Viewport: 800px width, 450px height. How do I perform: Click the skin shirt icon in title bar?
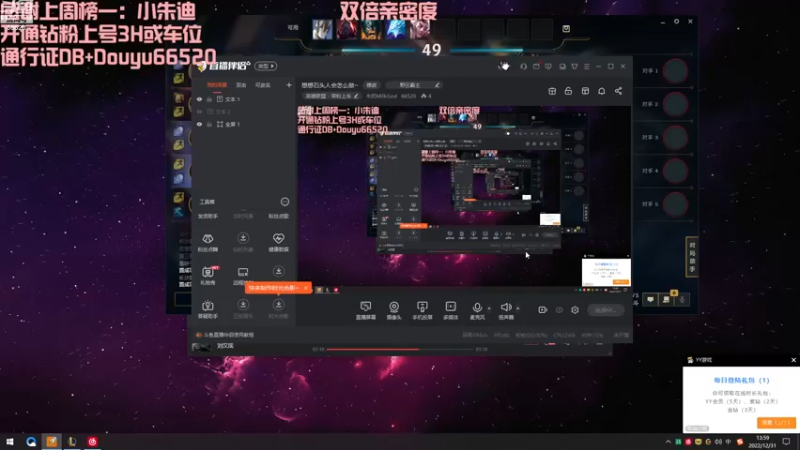(574, 66)
